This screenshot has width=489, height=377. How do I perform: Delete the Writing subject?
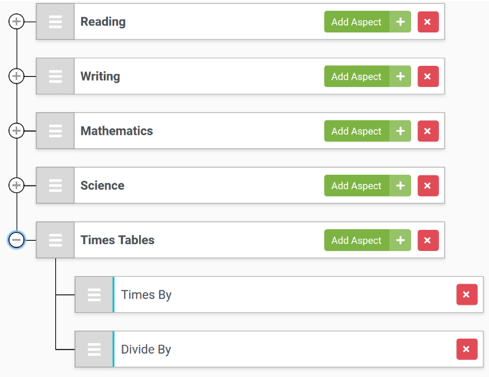[428, 76]
